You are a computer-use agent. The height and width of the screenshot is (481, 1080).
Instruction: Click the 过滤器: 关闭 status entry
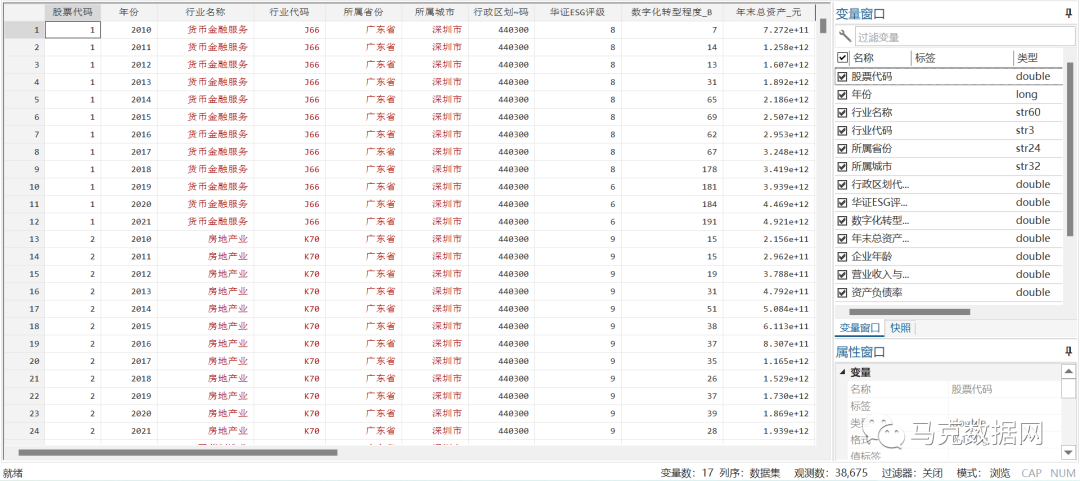click(x=911, y=473)
